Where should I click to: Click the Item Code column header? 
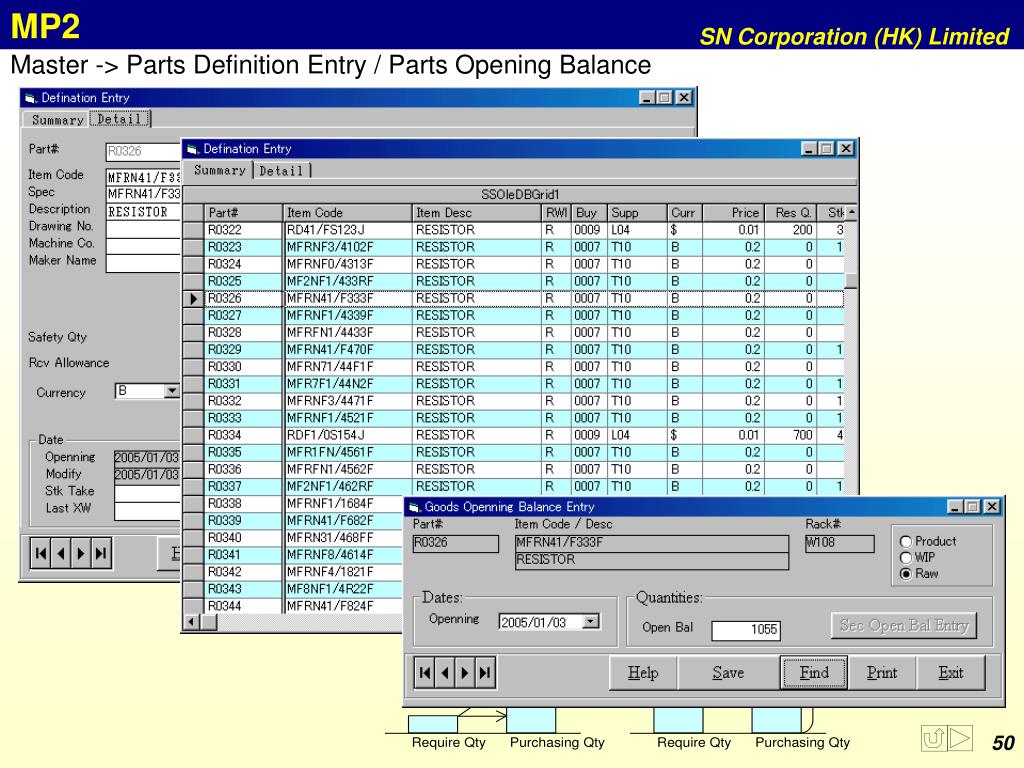(x=348, y=213)
